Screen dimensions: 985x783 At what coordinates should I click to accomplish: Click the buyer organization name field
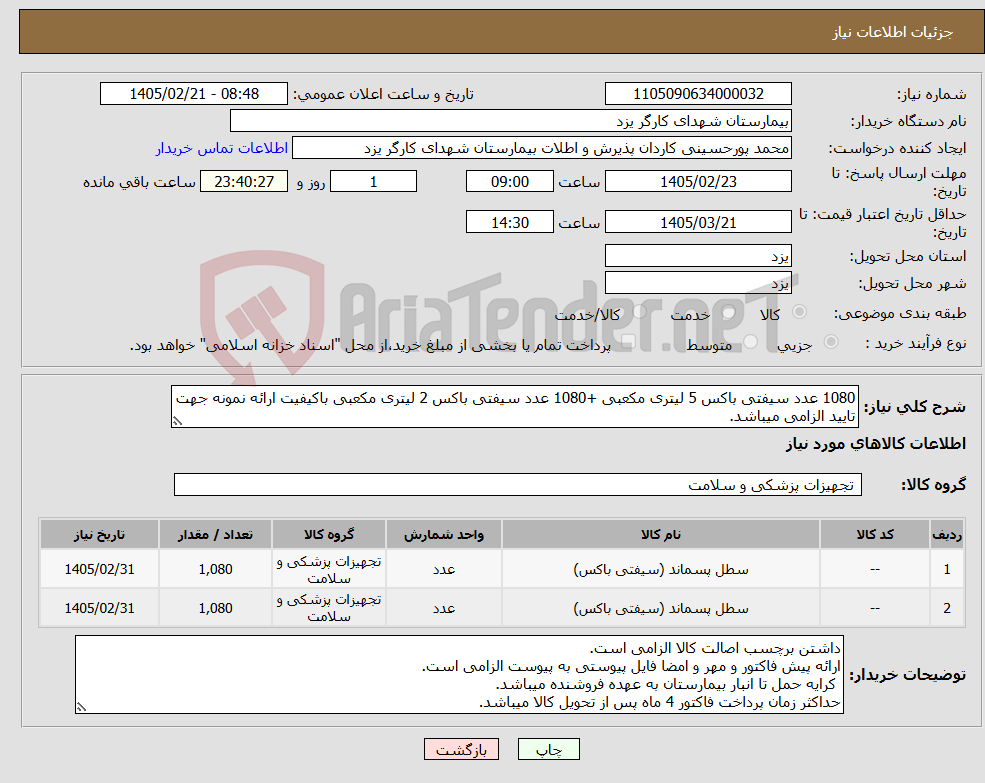511,121
